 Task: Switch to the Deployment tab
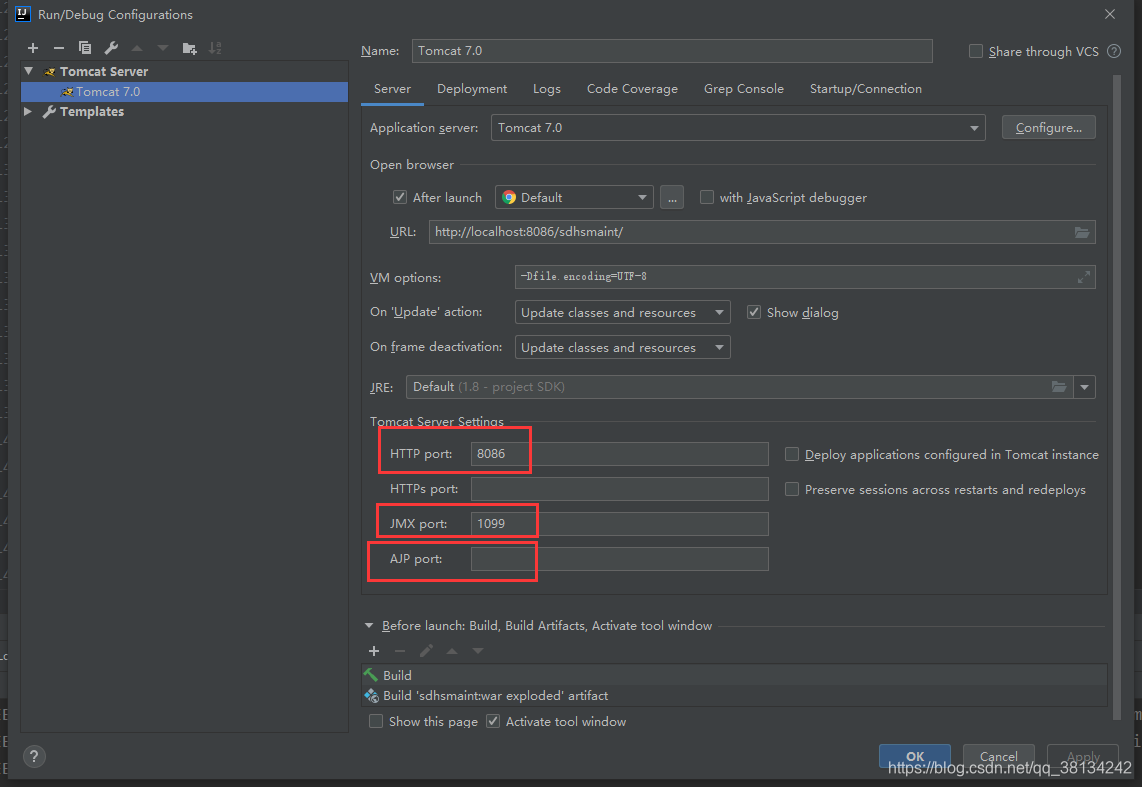[x=471, y=89]
